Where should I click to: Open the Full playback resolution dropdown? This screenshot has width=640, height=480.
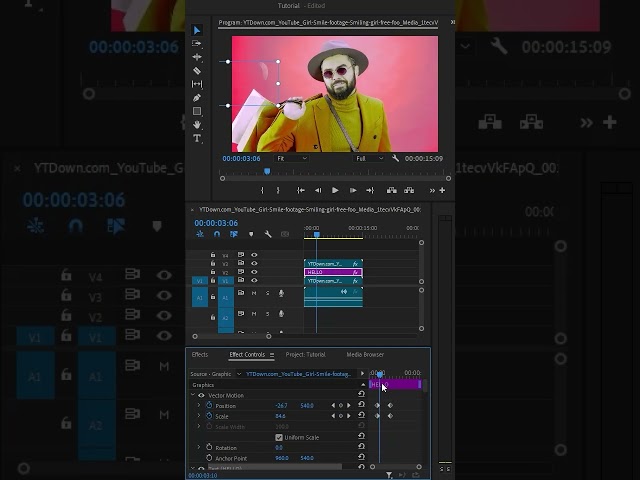pyautogui.click(x=369, y=158)
